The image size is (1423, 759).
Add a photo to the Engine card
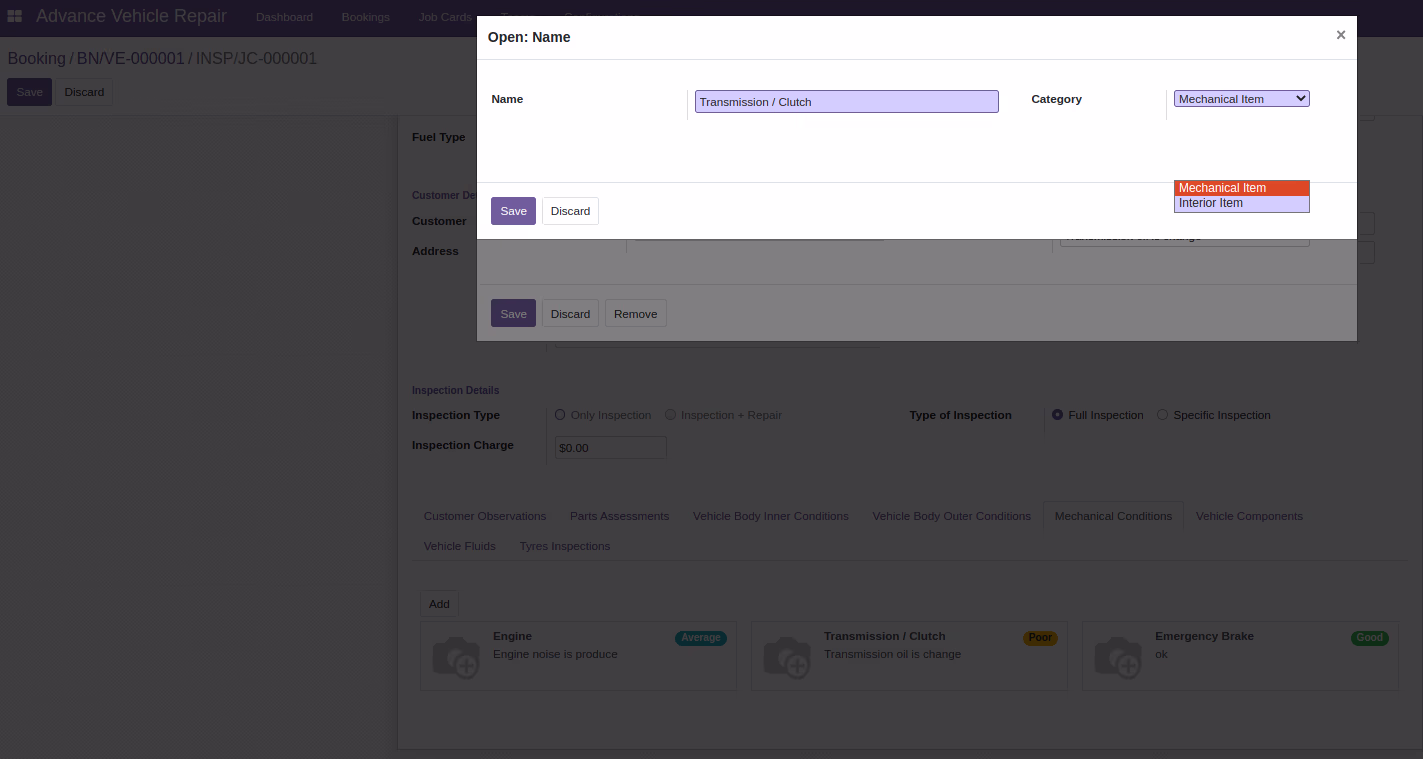(455, 657)
